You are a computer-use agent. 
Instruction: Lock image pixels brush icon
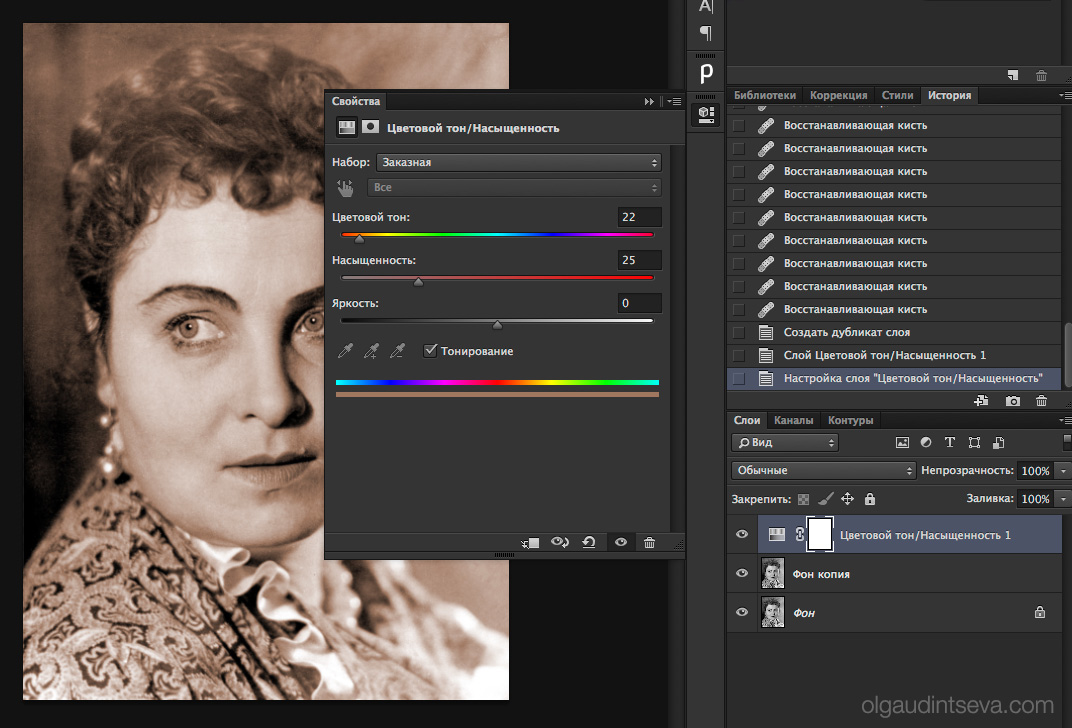coord(826,499)
